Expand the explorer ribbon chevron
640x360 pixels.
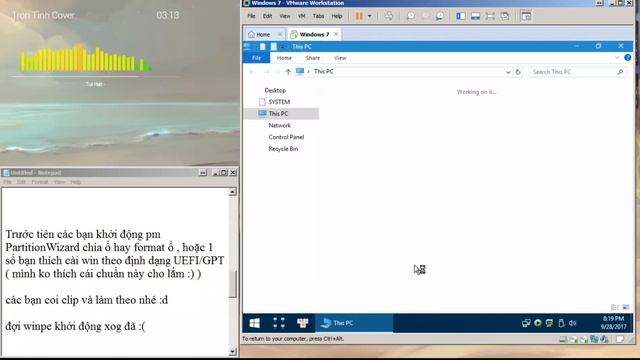[617, 58]
